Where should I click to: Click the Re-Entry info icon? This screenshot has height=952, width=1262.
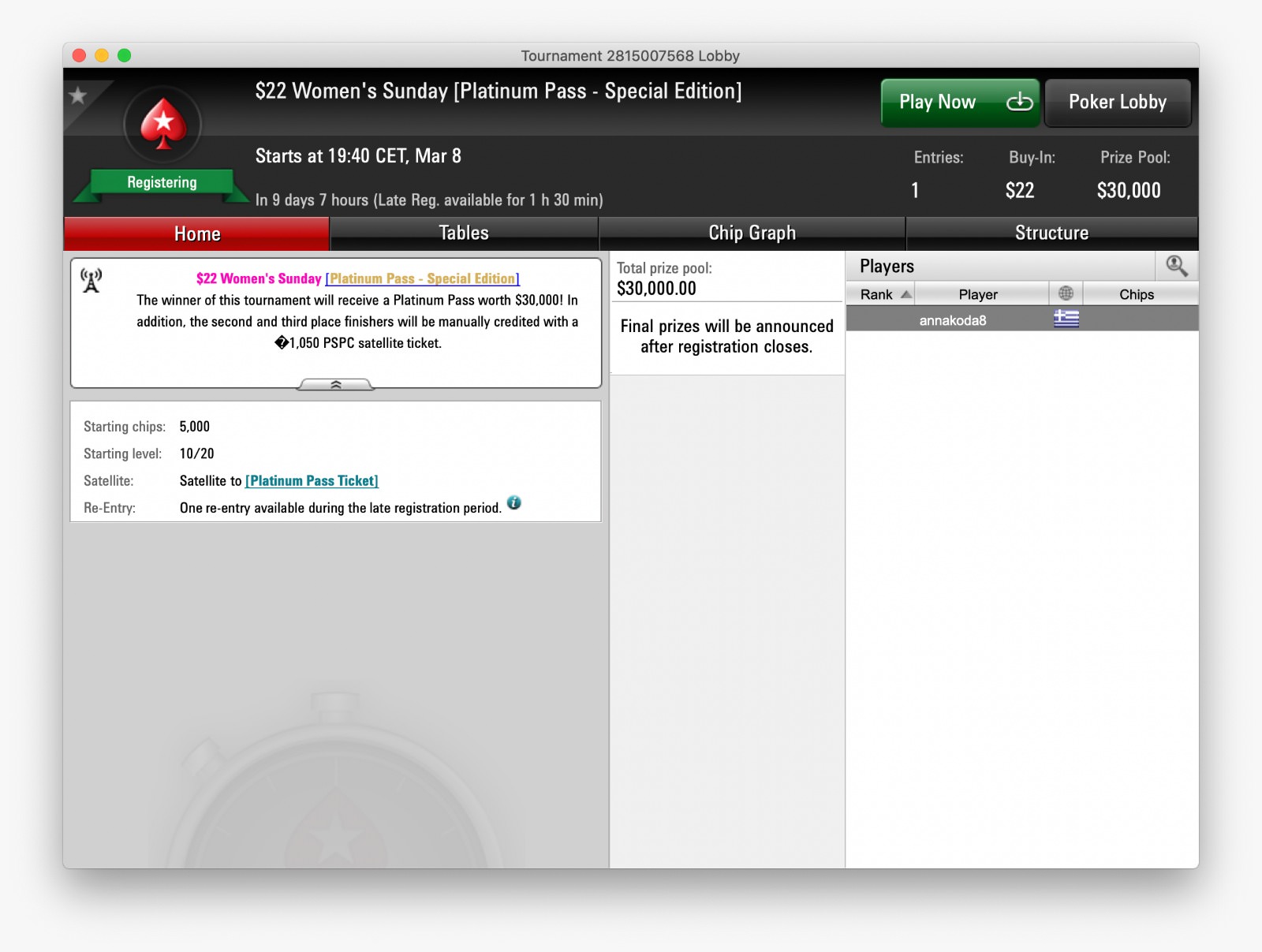point(514,502)
